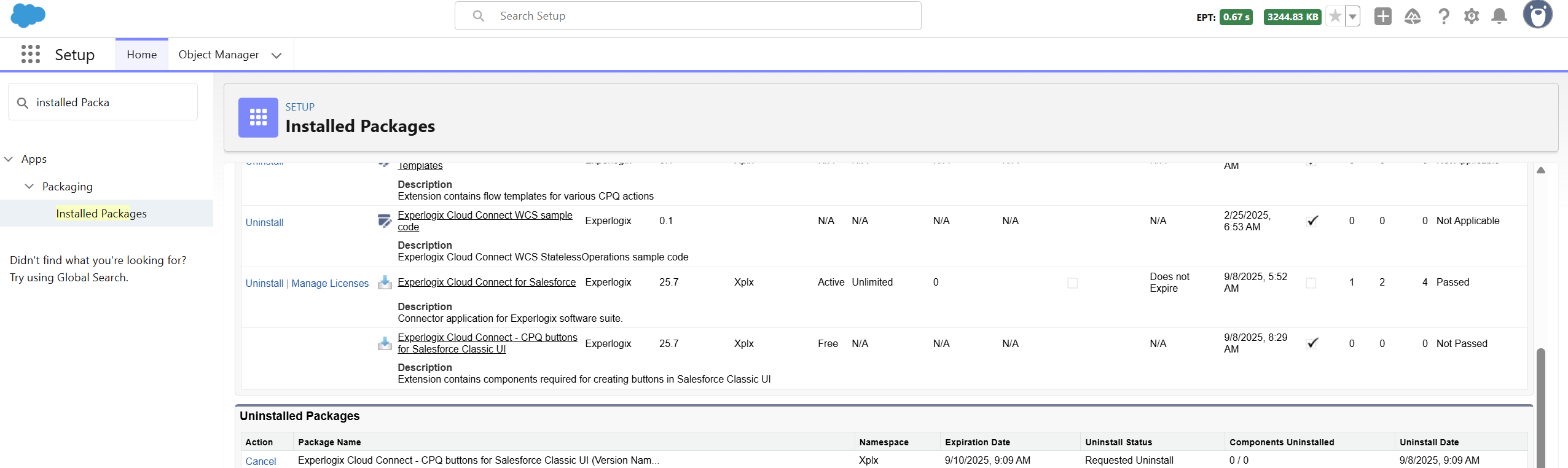Toggle unchecked box after 9/8/2025, 5:52 AM
This screenshot has height=468, width=1568.
(1311, 283)
